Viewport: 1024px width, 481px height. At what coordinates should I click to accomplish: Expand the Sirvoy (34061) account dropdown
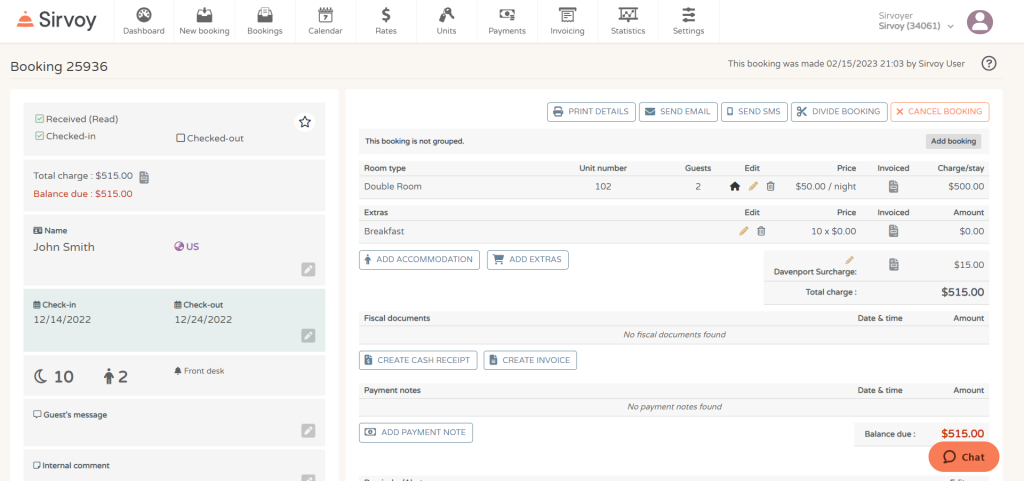(x=917, y=26)
